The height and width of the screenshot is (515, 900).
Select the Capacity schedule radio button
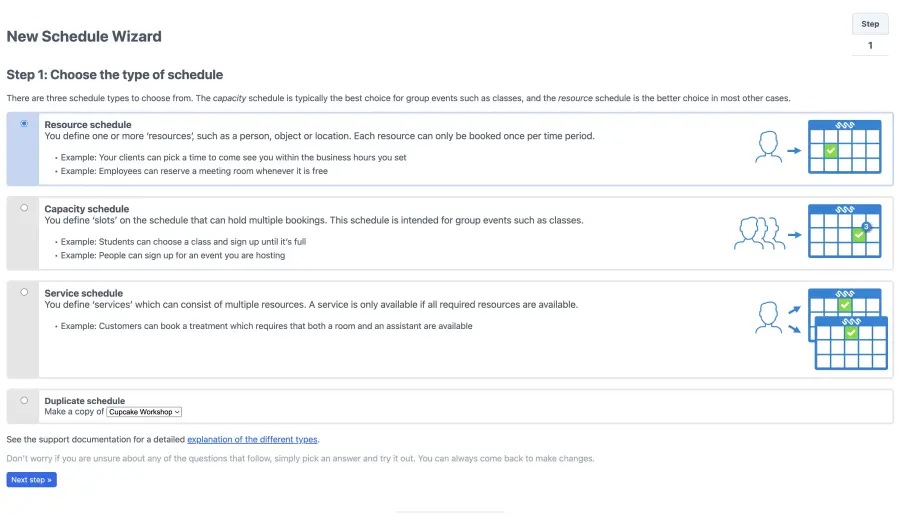point(24,208)
